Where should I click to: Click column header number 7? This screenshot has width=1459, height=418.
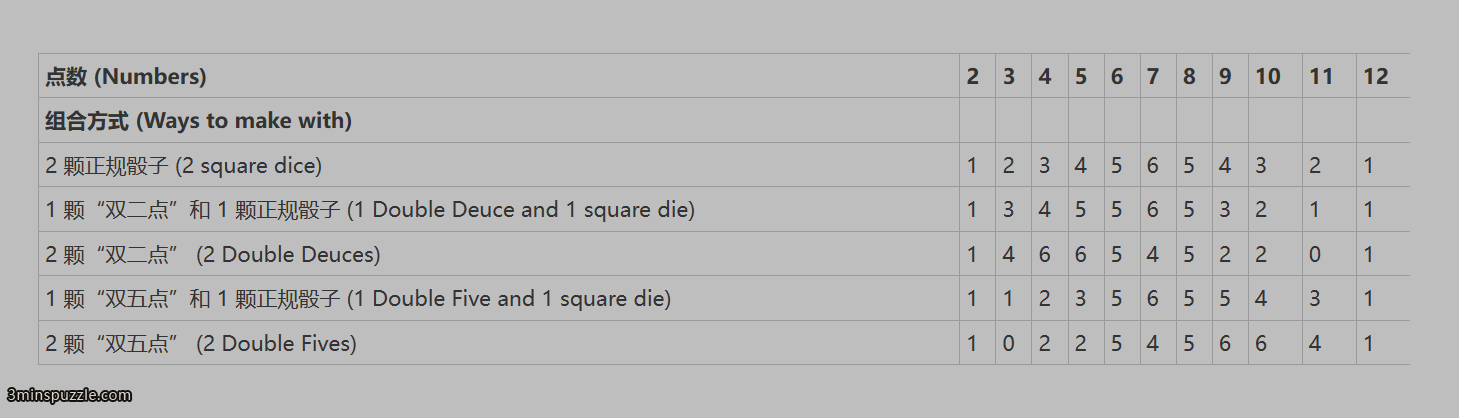click(1153, 76)
